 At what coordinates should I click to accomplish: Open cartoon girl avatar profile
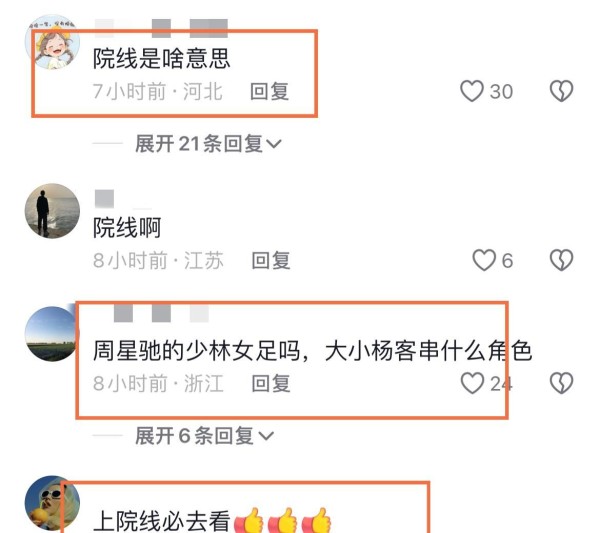click(x=52, y=42)
